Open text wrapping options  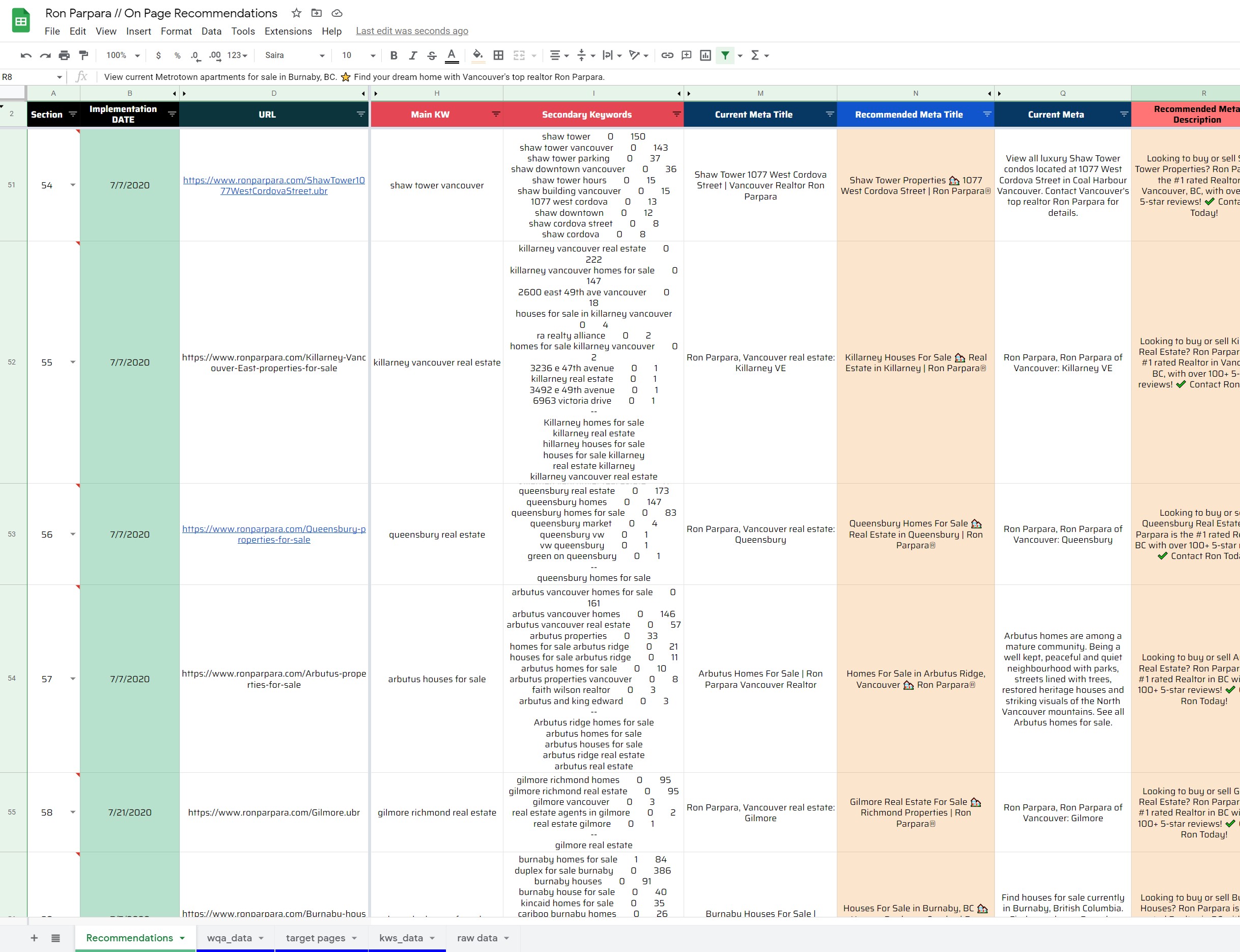point(612,55)
